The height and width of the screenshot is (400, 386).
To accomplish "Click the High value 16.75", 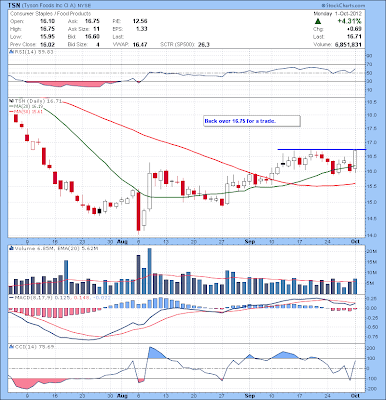I will coord(47,29).
